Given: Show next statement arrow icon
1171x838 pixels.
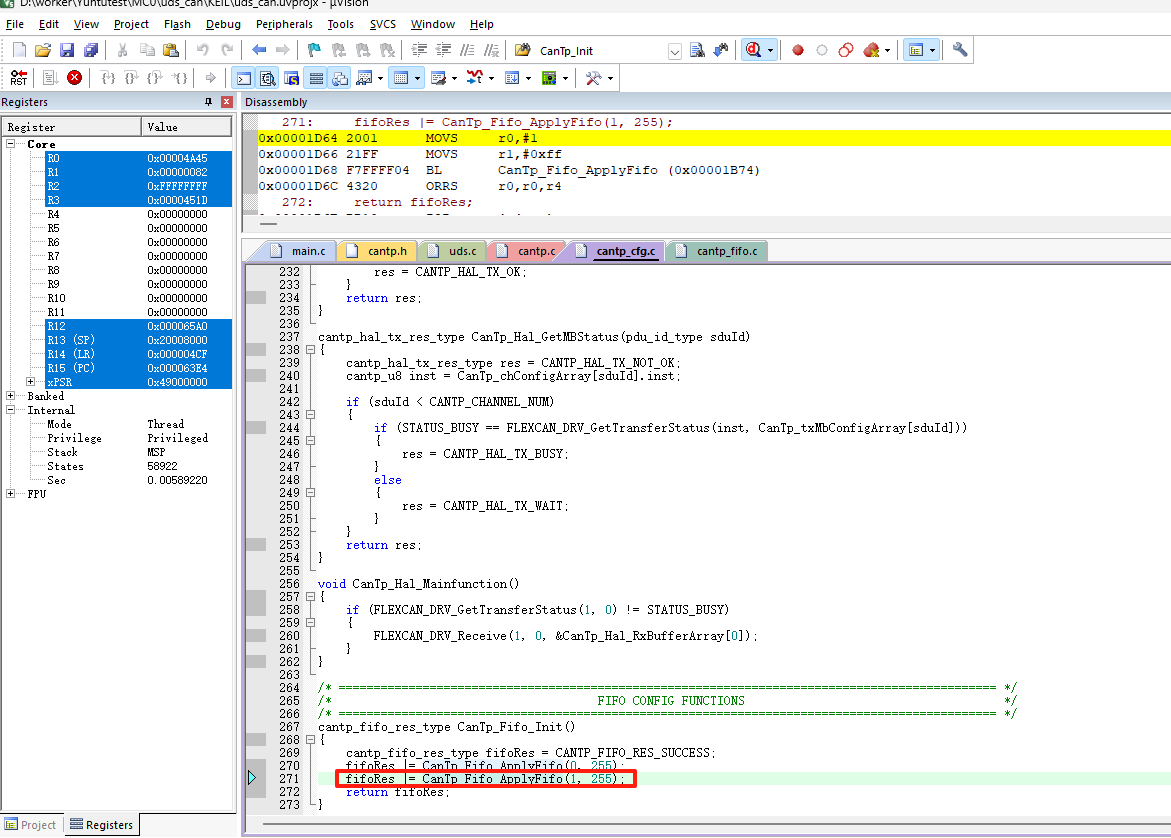Looking at the screenshot, I should point(211,78).
